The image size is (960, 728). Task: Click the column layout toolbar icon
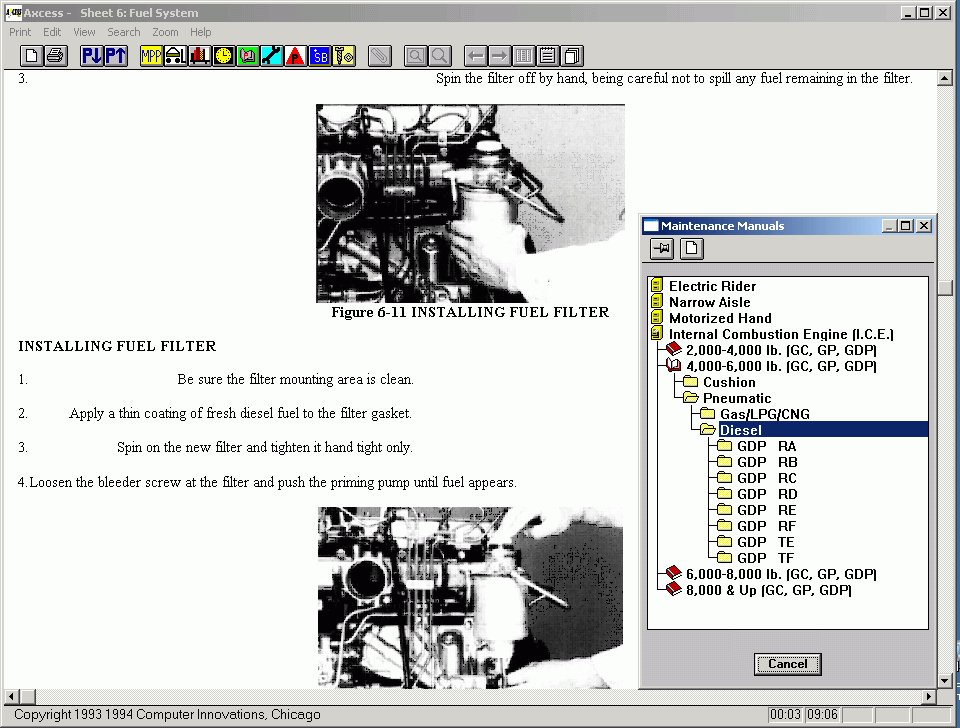pyautogui.click(x=523, y=56)
